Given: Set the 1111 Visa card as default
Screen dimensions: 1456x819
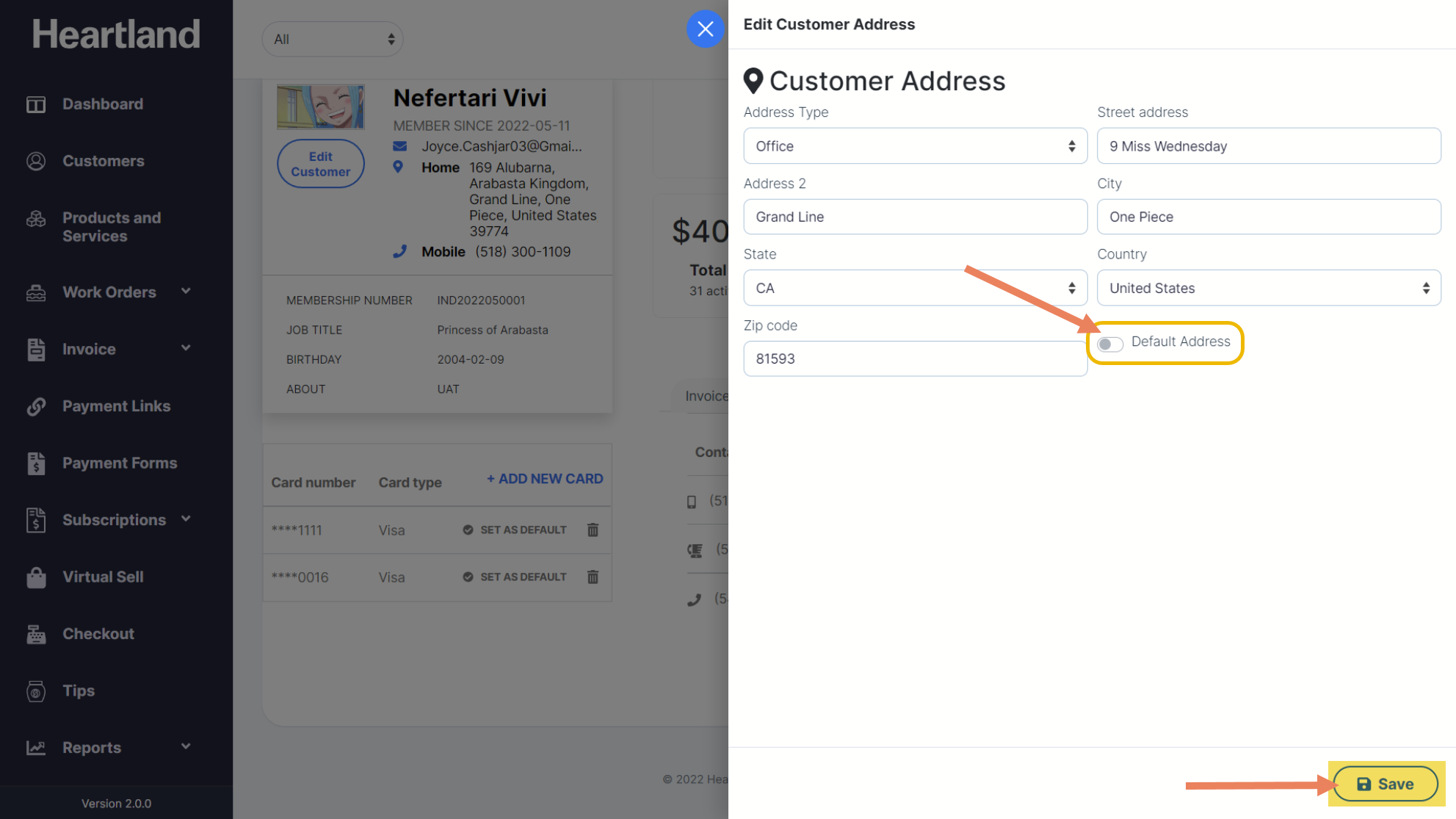Looking at the screenshot, I should [x=515, y=530].
